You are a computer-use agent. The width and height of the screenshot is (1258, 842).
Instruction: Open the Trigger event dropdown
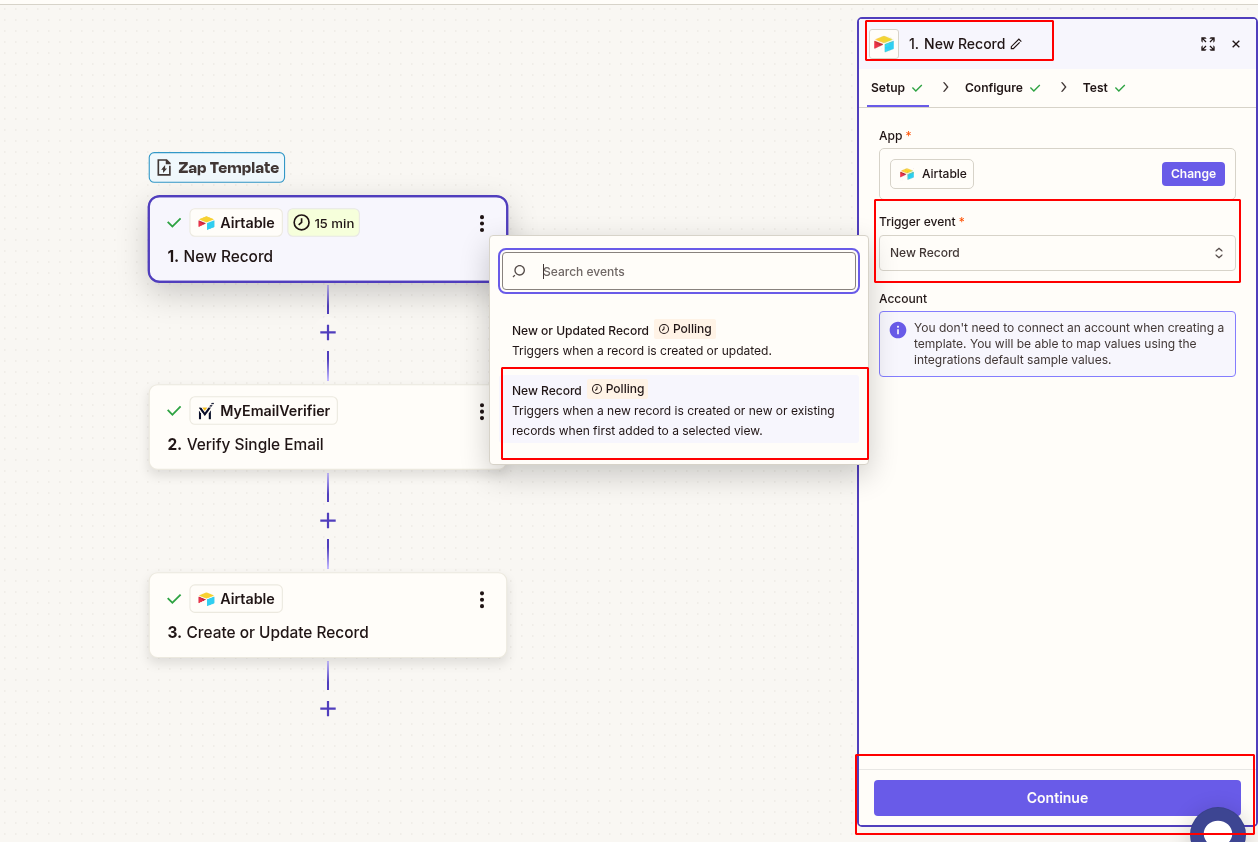tap(1056, 253)
